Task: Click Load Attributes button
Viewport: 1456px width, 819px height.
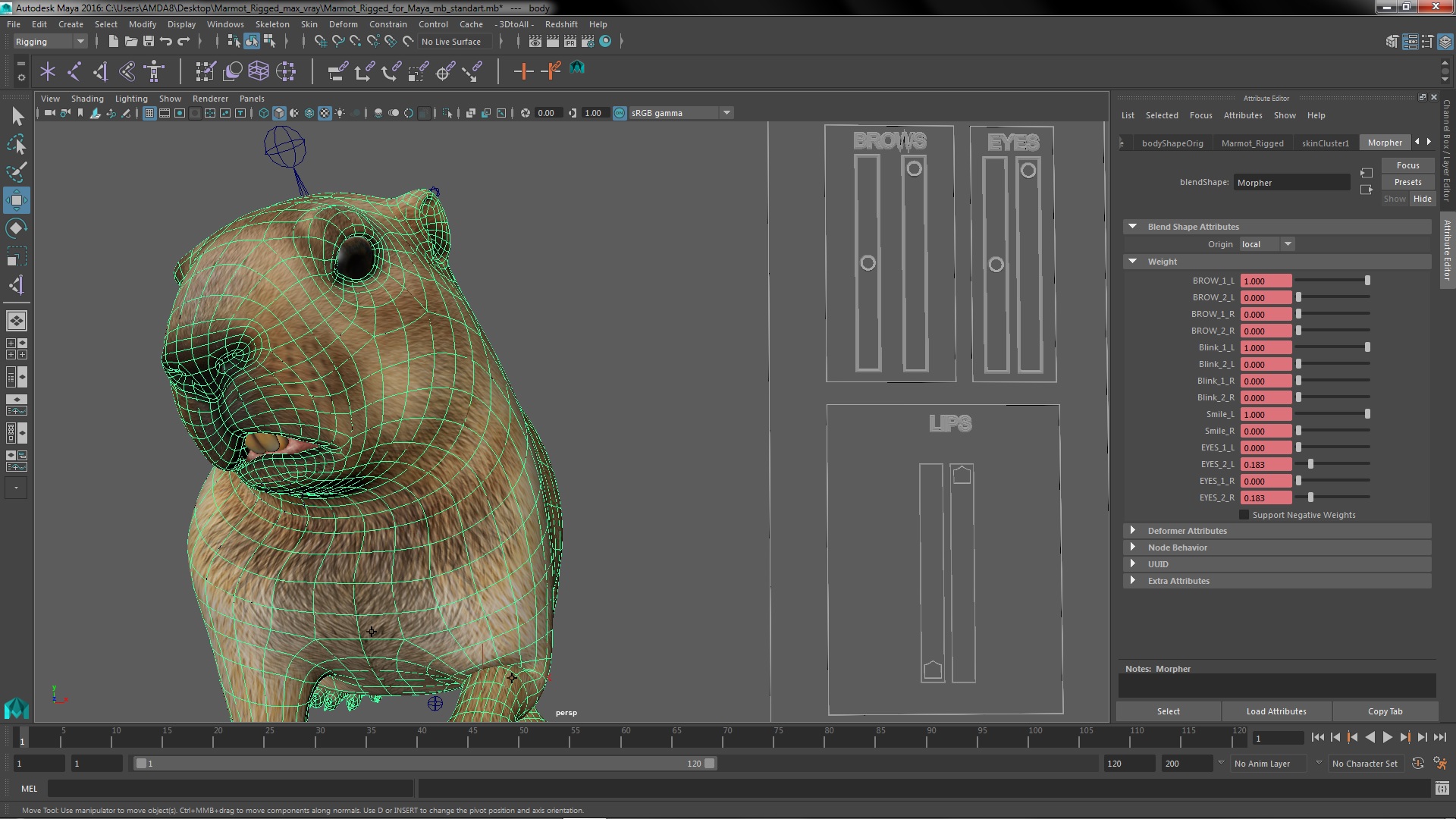Action: pyautogui.click(x=1276, y=711)
